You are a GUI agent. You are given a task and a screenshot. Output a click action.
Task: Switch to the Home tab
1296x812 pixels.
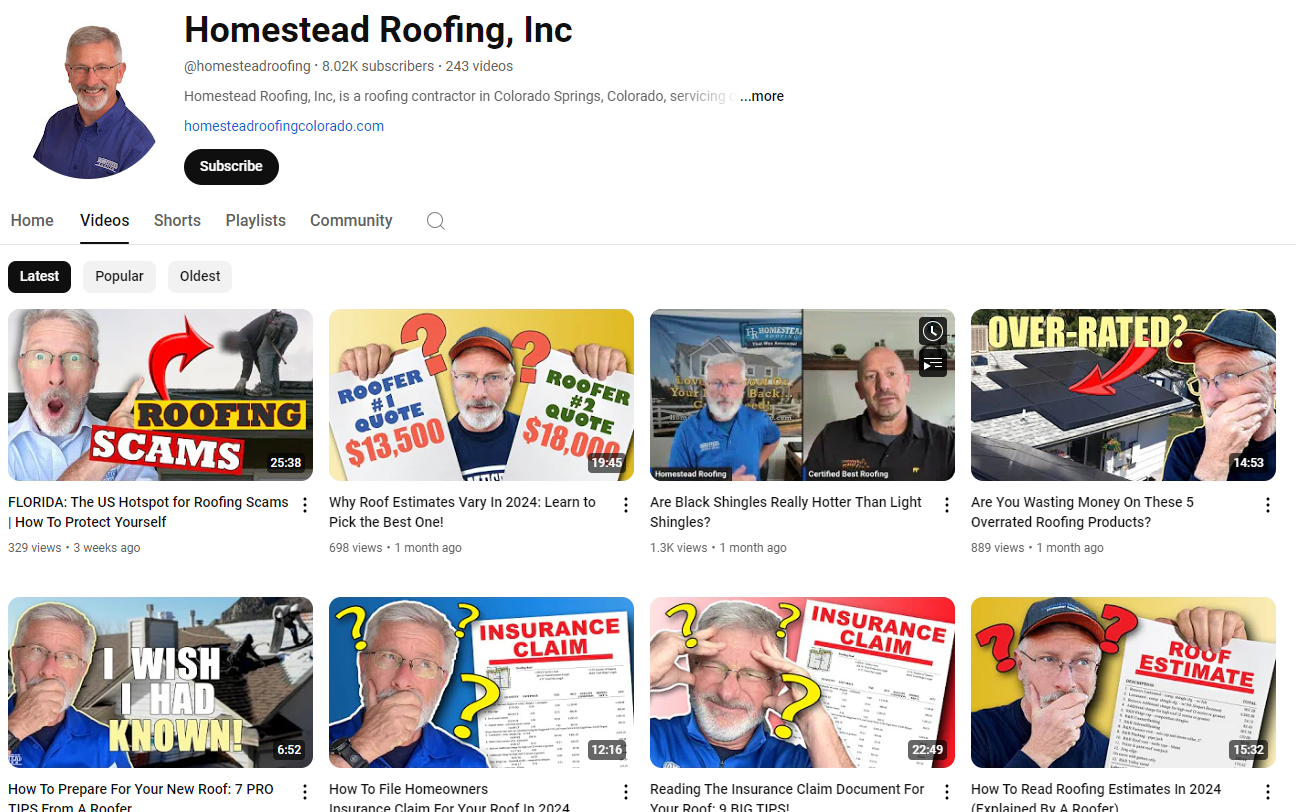[x=32, y=221]
